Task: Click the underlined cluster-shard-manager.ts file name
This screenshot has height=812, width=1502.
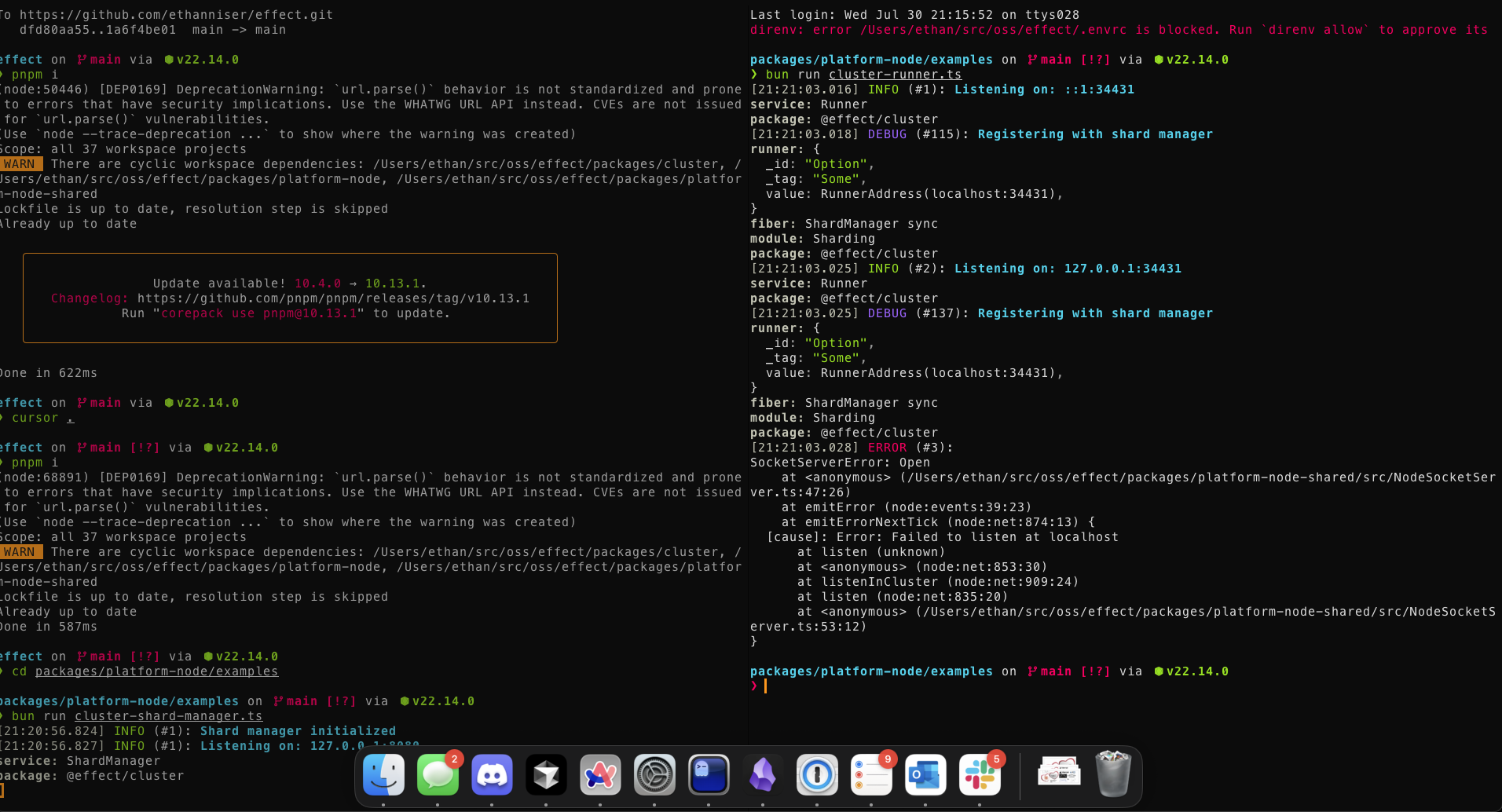Action: click(168, 716)
